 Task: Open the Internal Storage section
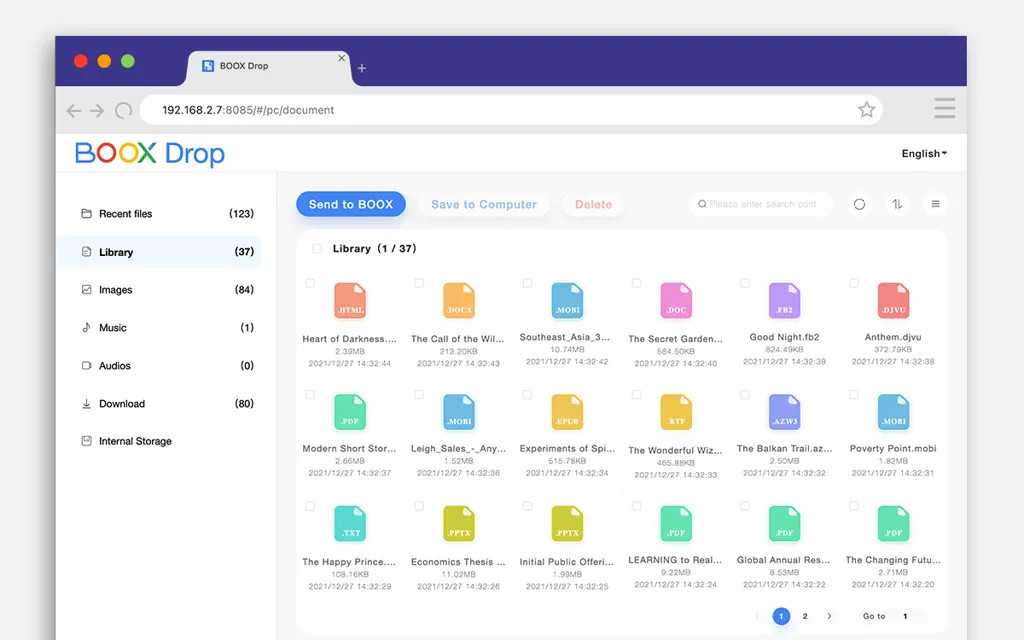(132, 441)
